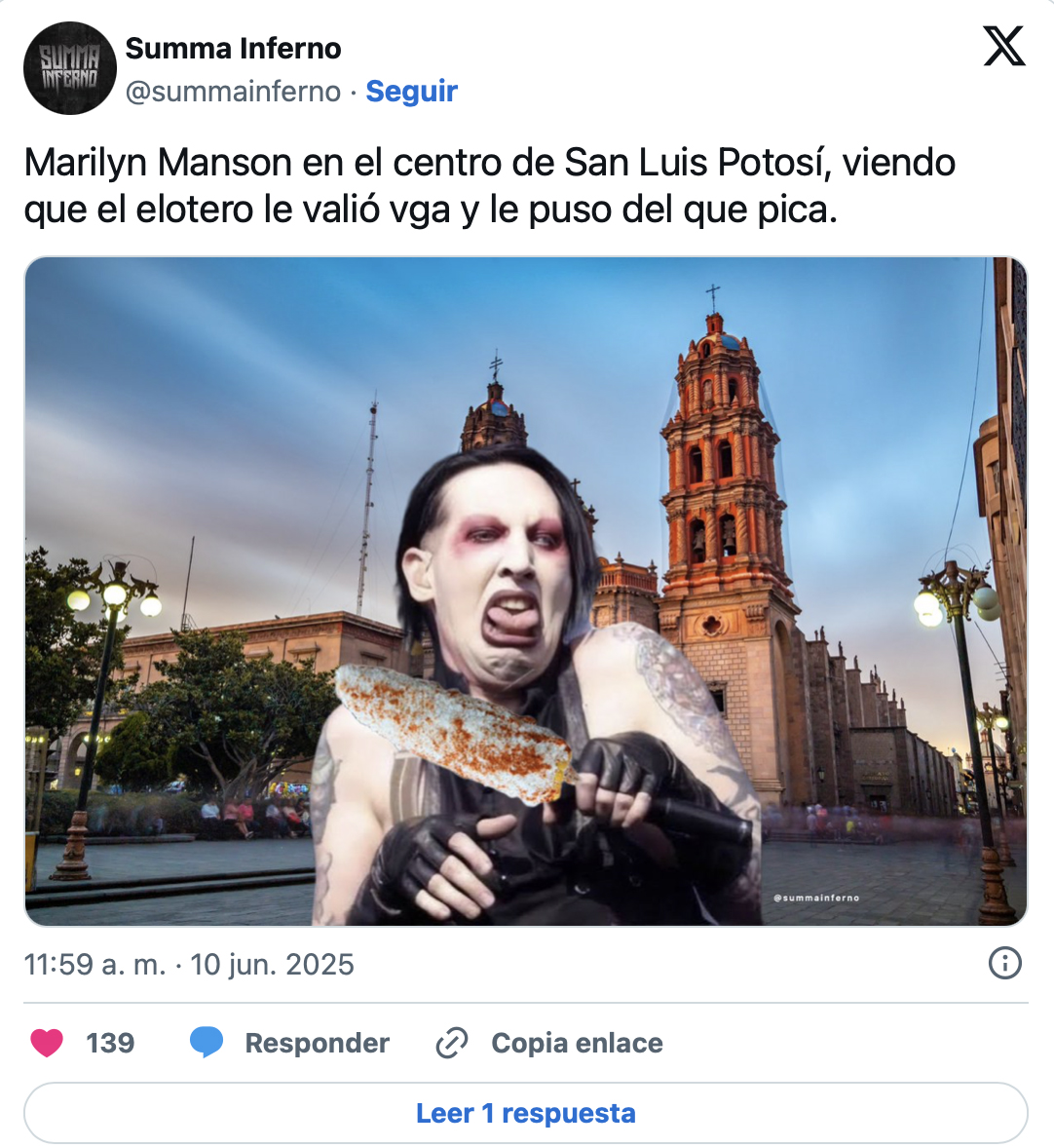Open the Marilyn Manson meme image
The width and height of the screenshot is (1054, 1148).
525,591
